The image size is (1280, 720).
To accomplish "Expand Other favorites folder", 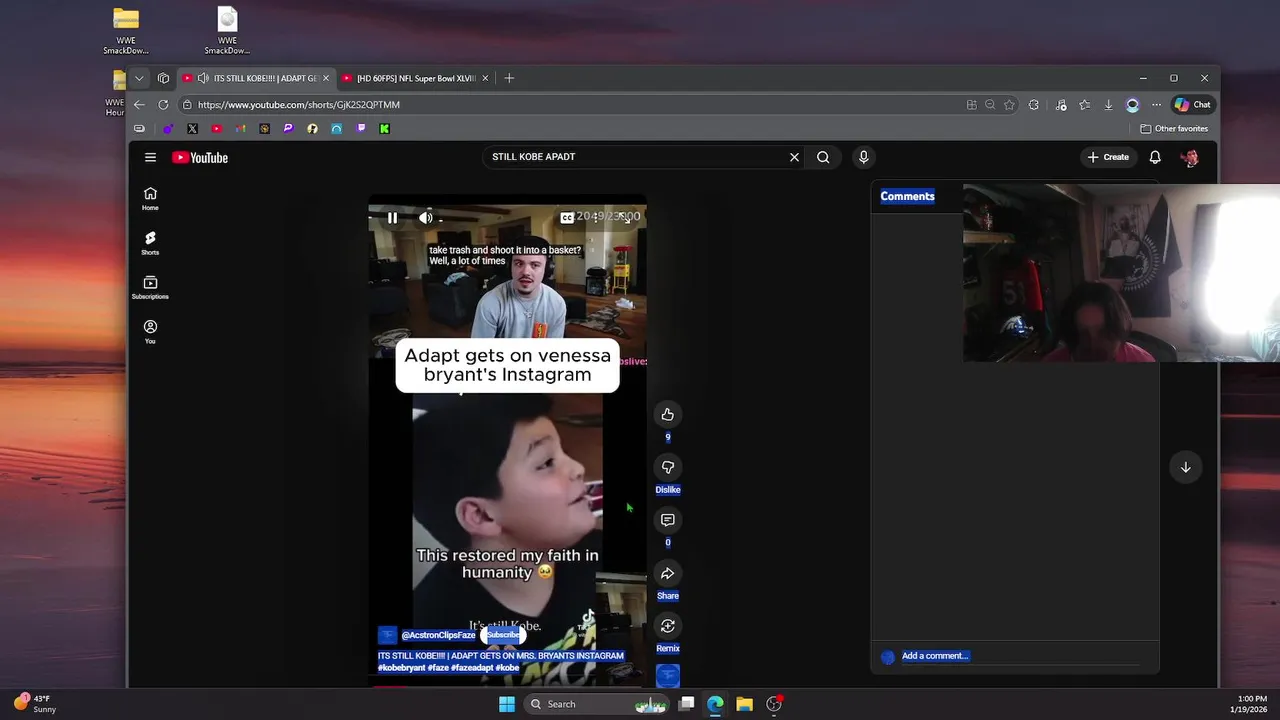I will (1175, 128).
